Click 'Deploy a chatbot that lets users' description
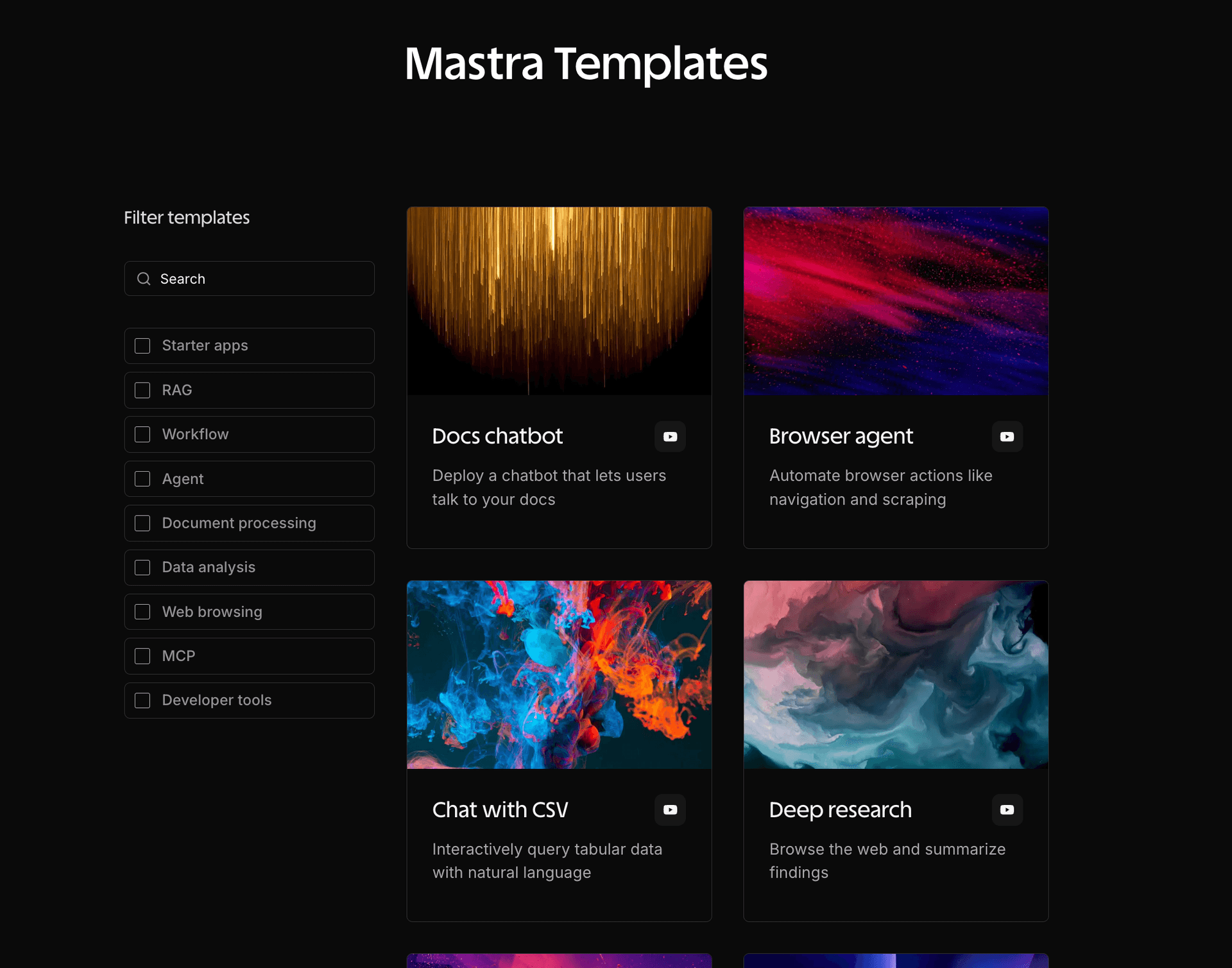1232x968 pixels. [x=549, y=476]
